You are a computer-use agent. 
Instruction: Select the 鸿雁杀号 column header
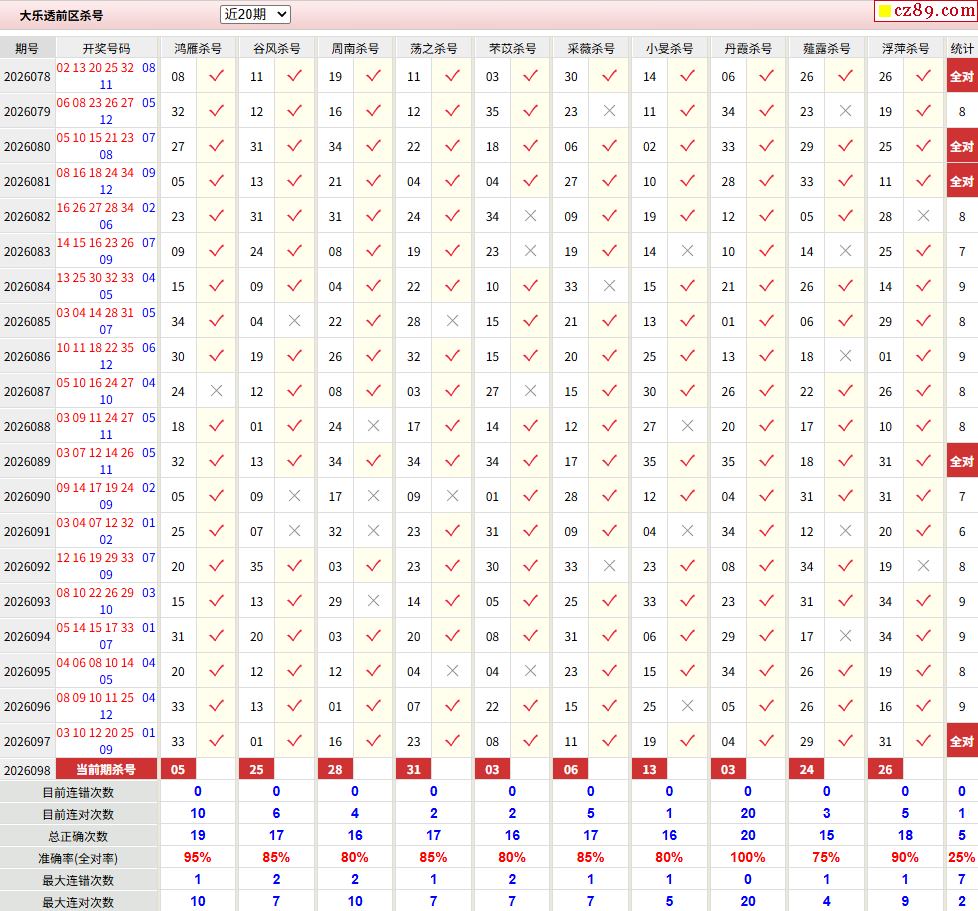coord(198,49)
